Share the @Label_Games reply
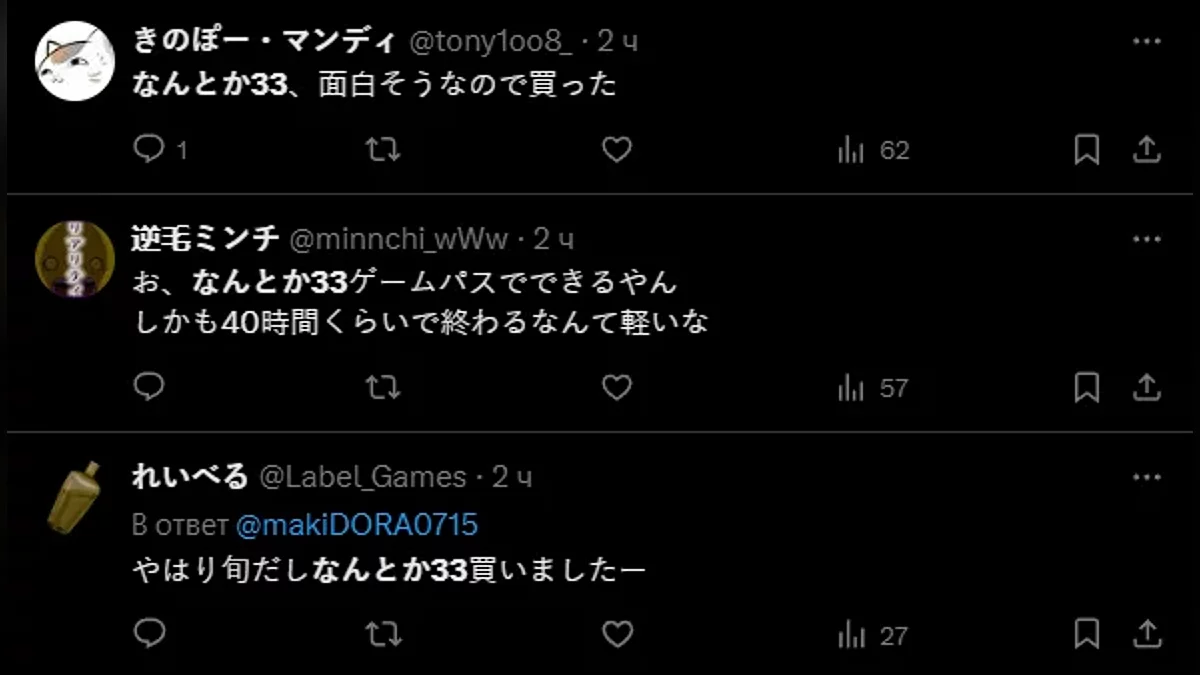Image resolution: width=1200 pixels, height=675 pixels. tap(1146, 634)
